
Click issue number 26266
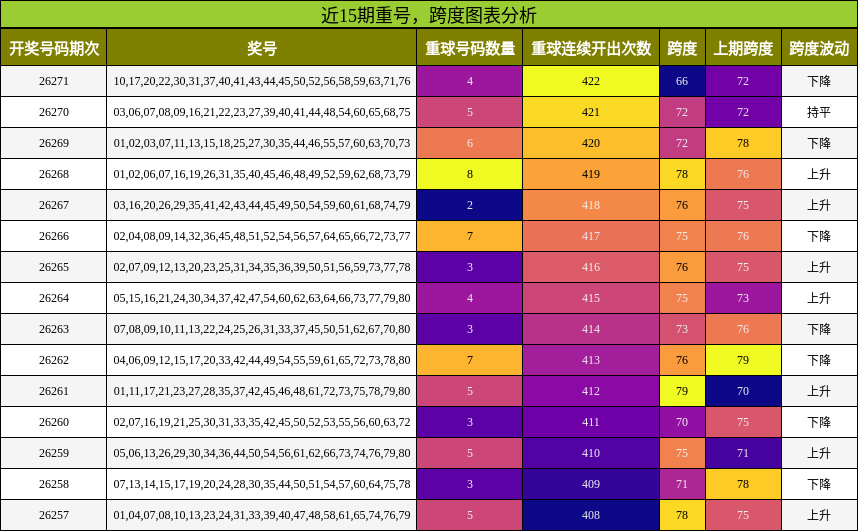click(x=54, y=236)
